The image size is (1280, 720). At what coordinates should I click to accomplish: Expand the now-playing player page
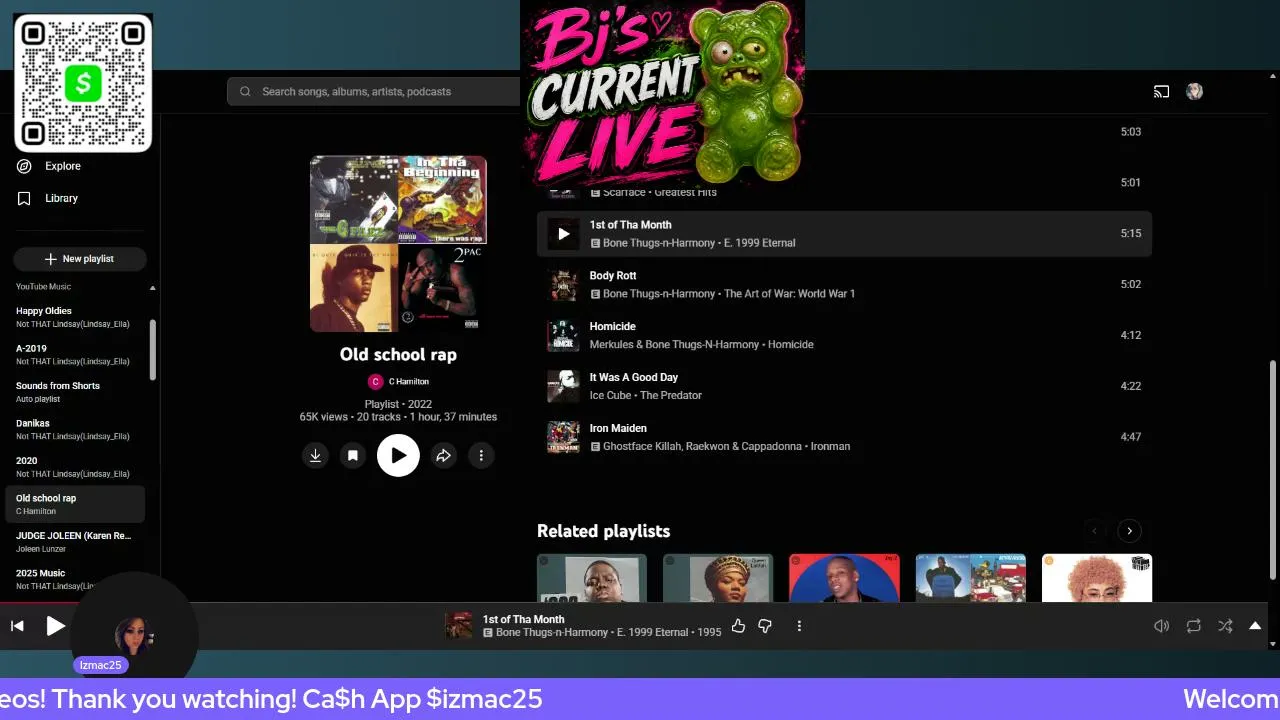1255,626
